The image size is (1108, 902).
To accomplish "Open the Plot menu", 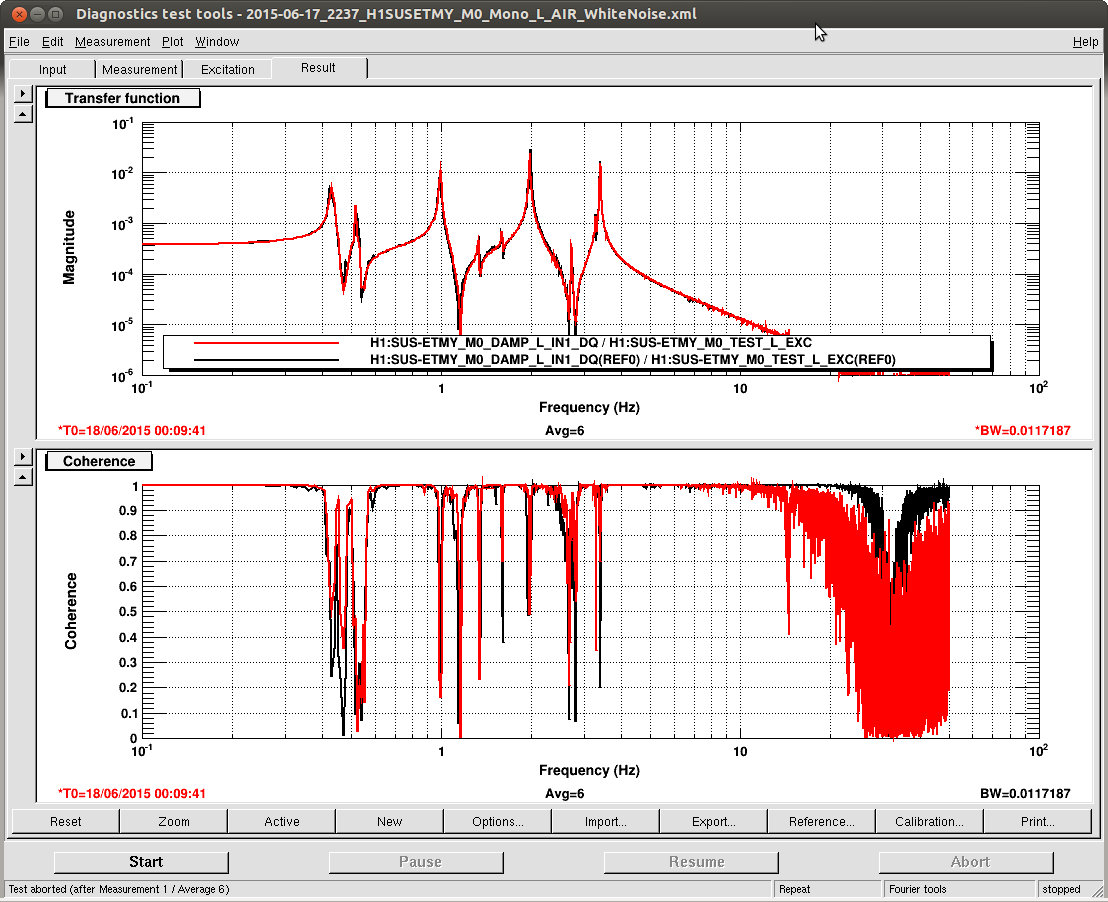I will point(172,42).
